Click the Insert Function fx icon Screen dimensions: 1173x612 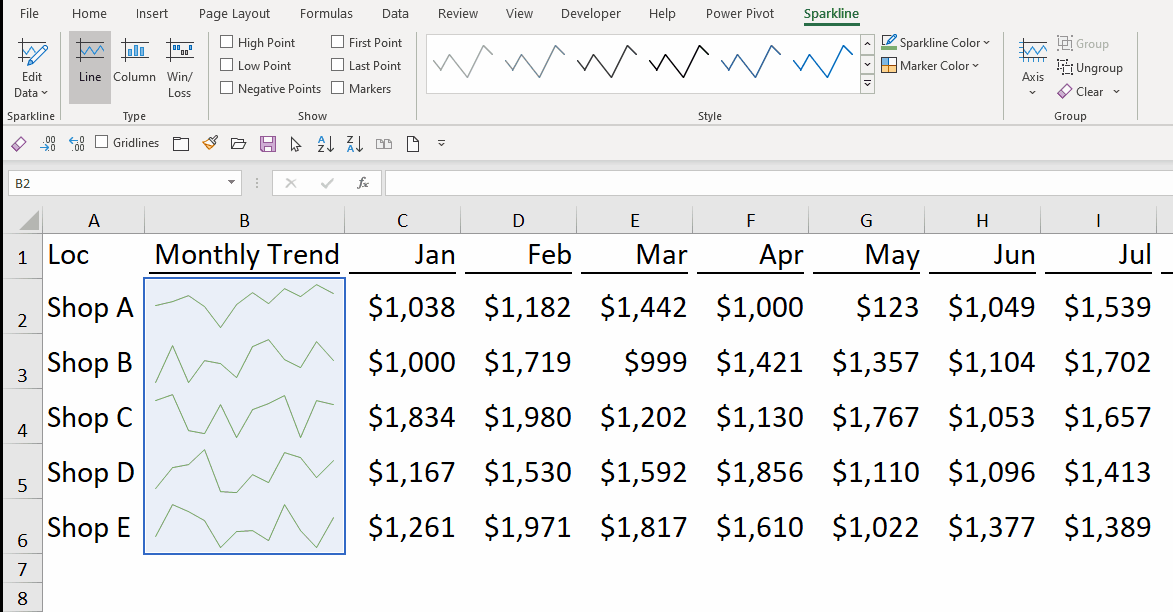pyautogui.click(x=363, y=183)
